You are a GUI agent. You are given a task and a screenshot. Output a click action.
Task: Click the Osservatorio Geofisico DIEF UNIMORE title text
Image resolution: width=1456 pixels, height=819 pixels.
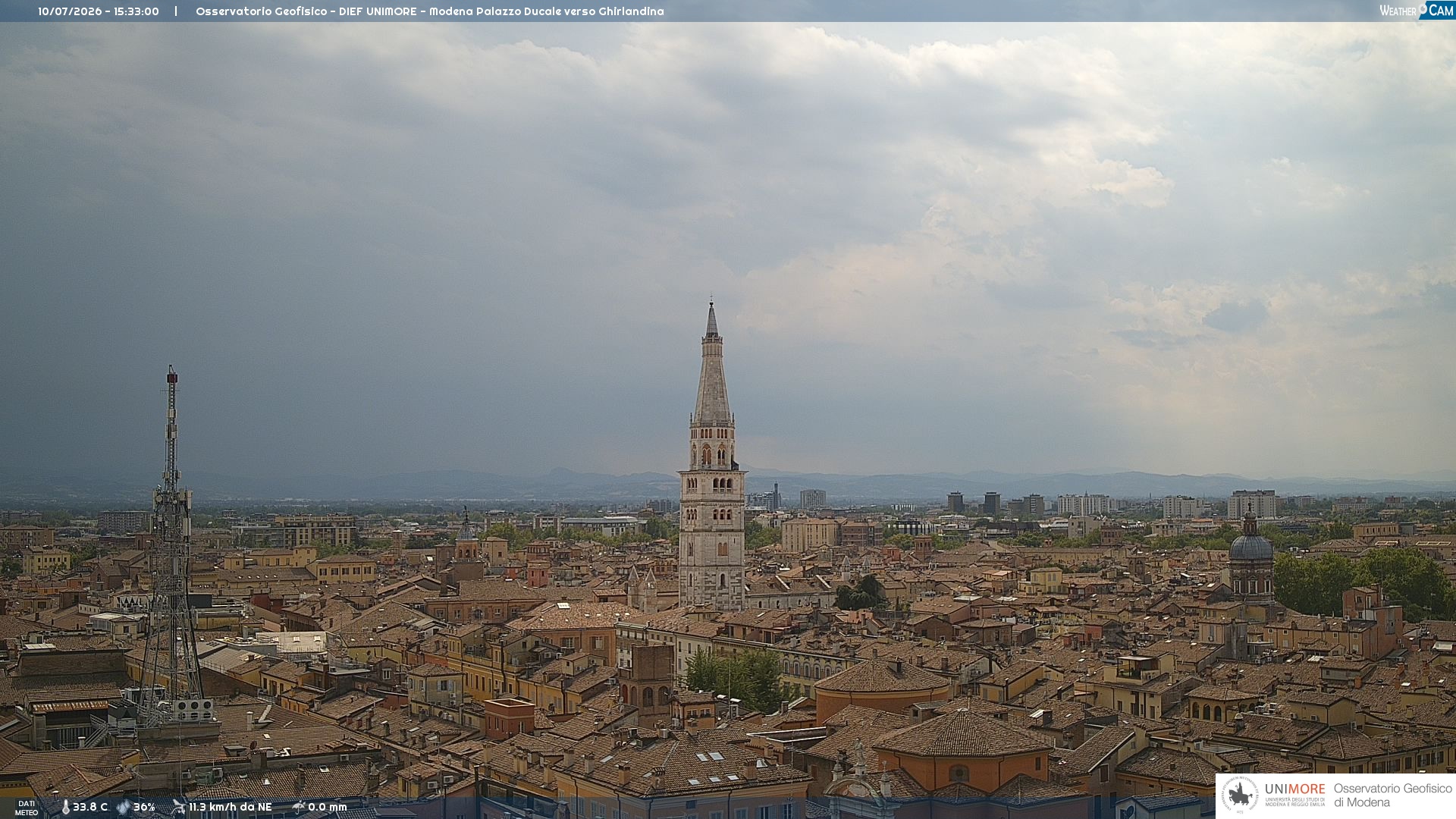[x=430, y=11]
